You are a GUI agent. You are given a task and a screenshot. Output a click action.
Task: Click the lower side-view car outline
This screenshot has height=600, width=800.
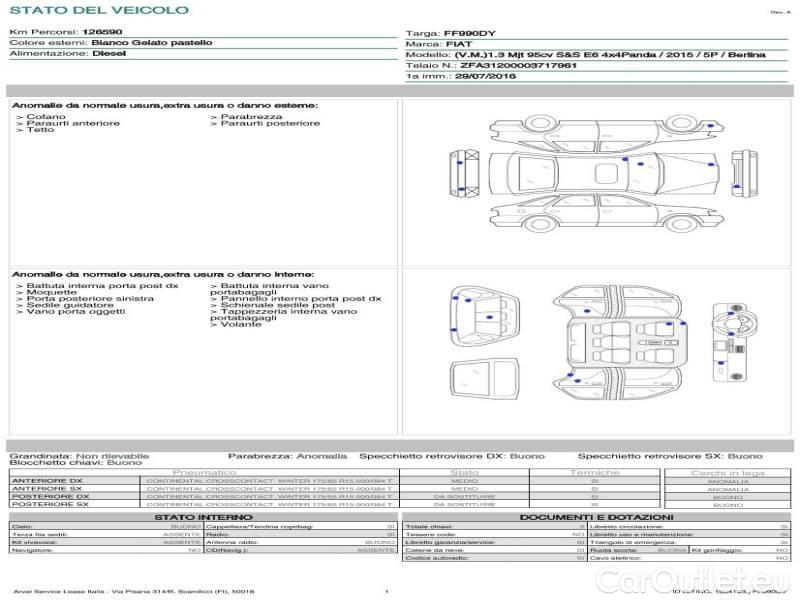coord(606,213)
